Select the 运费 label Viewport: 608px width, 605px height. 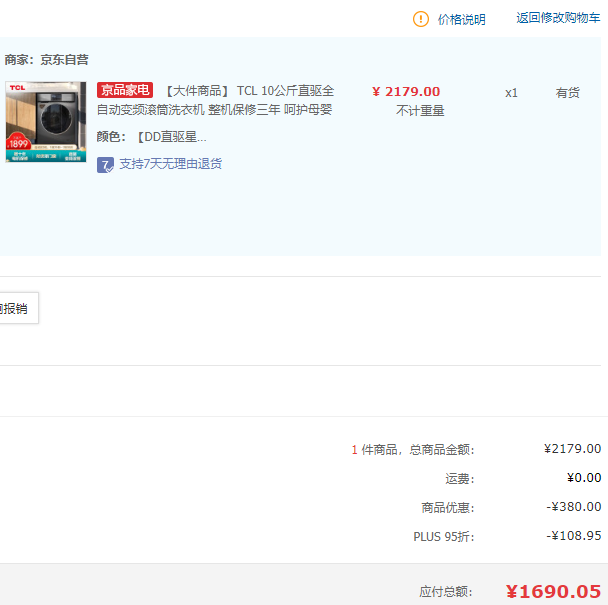[460, 479]
